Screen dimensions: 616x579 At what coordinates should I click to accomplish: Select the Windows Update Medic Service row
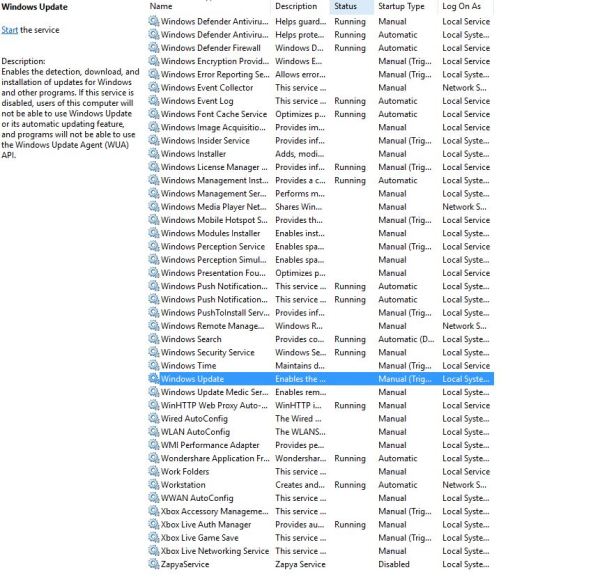tap(214, 392)
